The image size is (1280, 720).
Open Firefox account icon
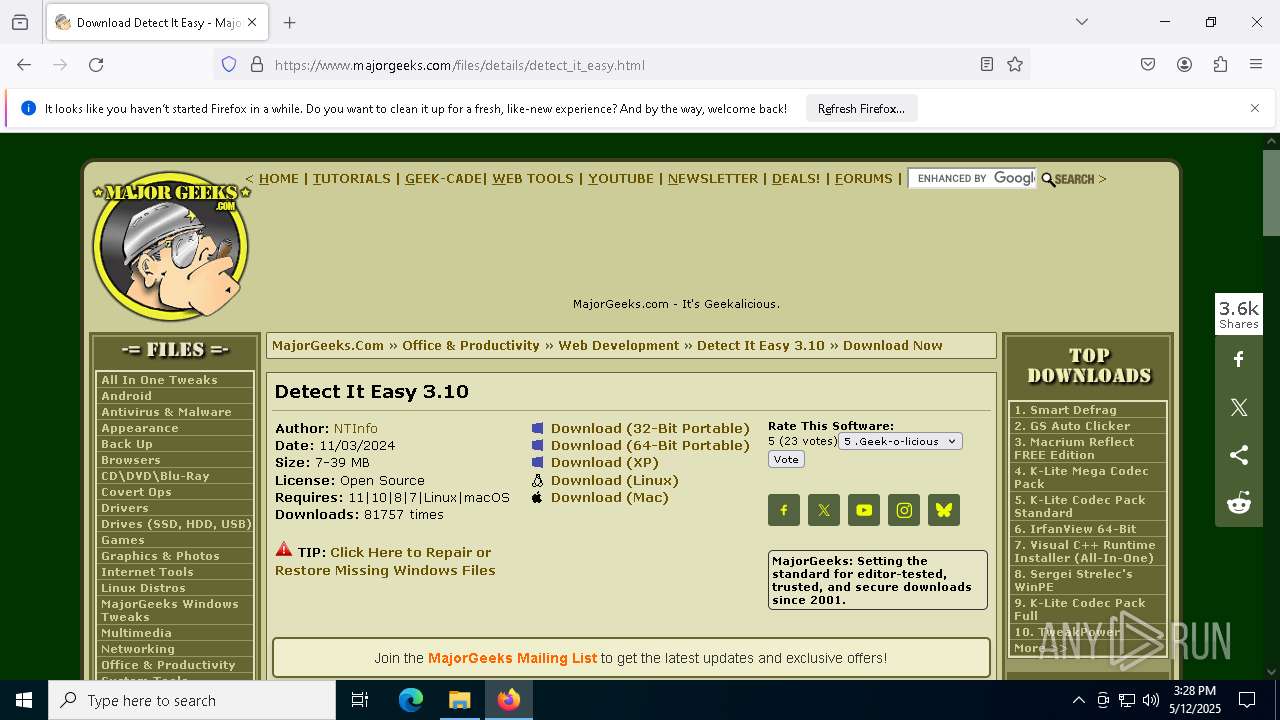[x=1184, y=65]
